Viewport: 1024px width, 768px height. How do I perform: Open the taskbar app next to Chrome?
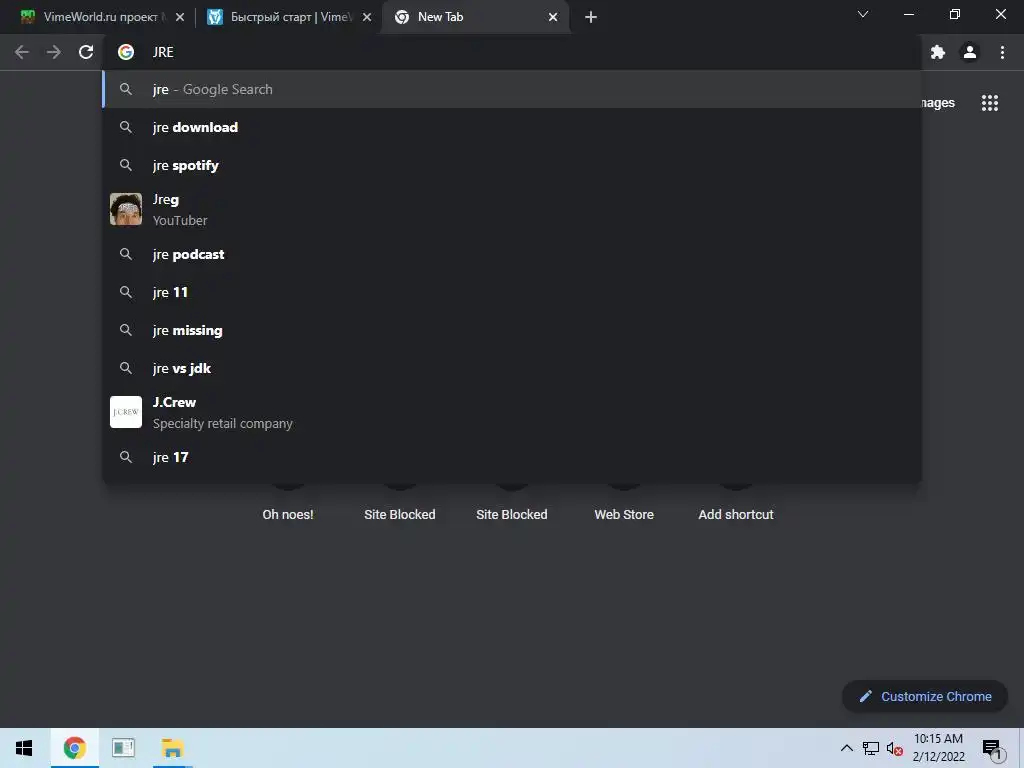click(123, 748)
